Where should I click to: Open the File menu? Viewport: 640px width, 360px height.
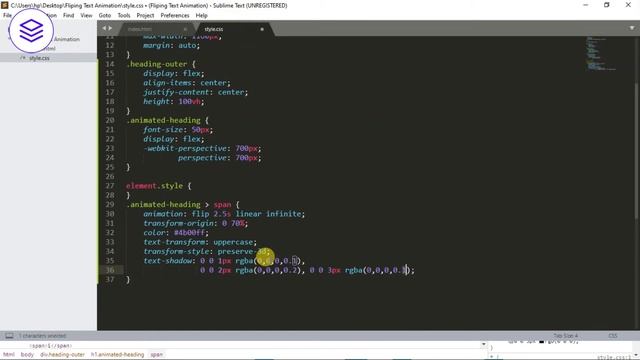click(7, 16)
